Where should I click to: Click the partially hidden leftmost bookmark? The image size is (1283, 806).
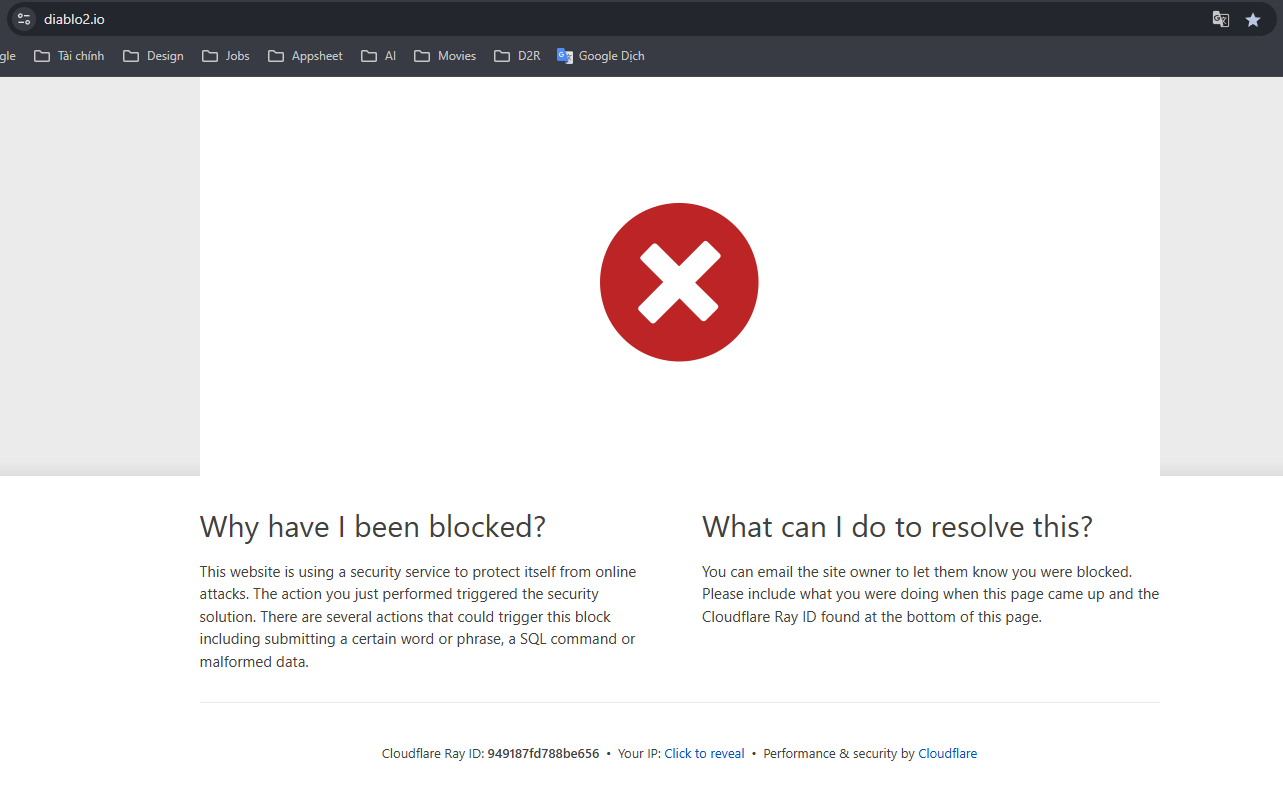[7, 56]
